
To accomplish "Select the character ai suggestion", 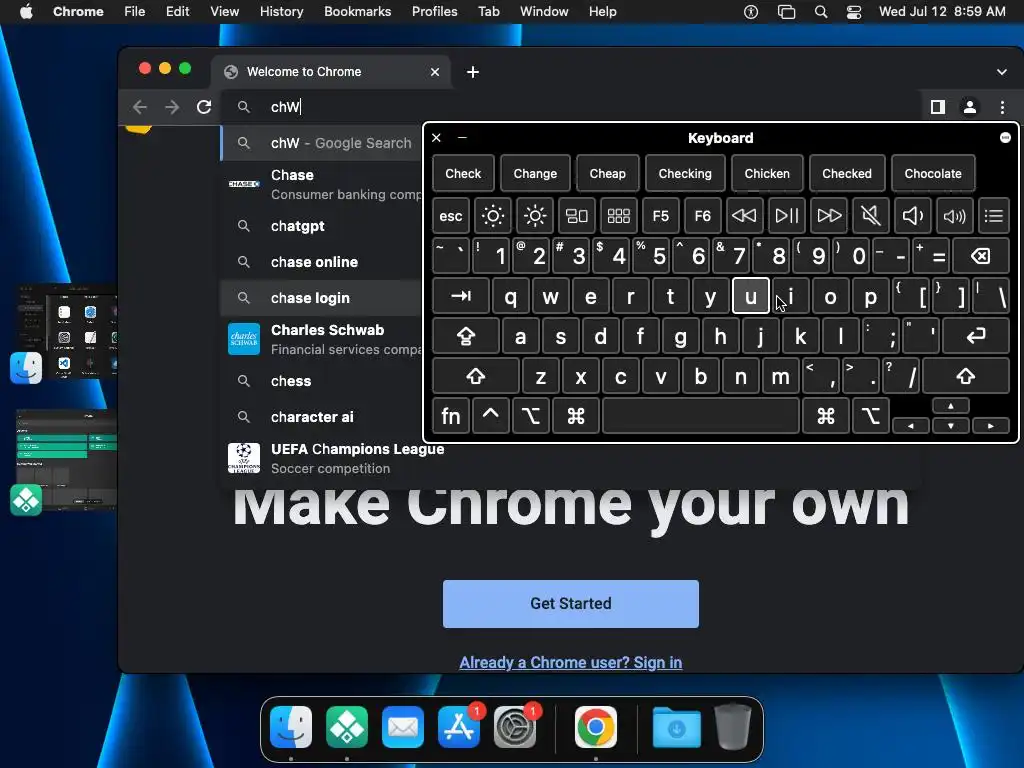I will point(321,417).
